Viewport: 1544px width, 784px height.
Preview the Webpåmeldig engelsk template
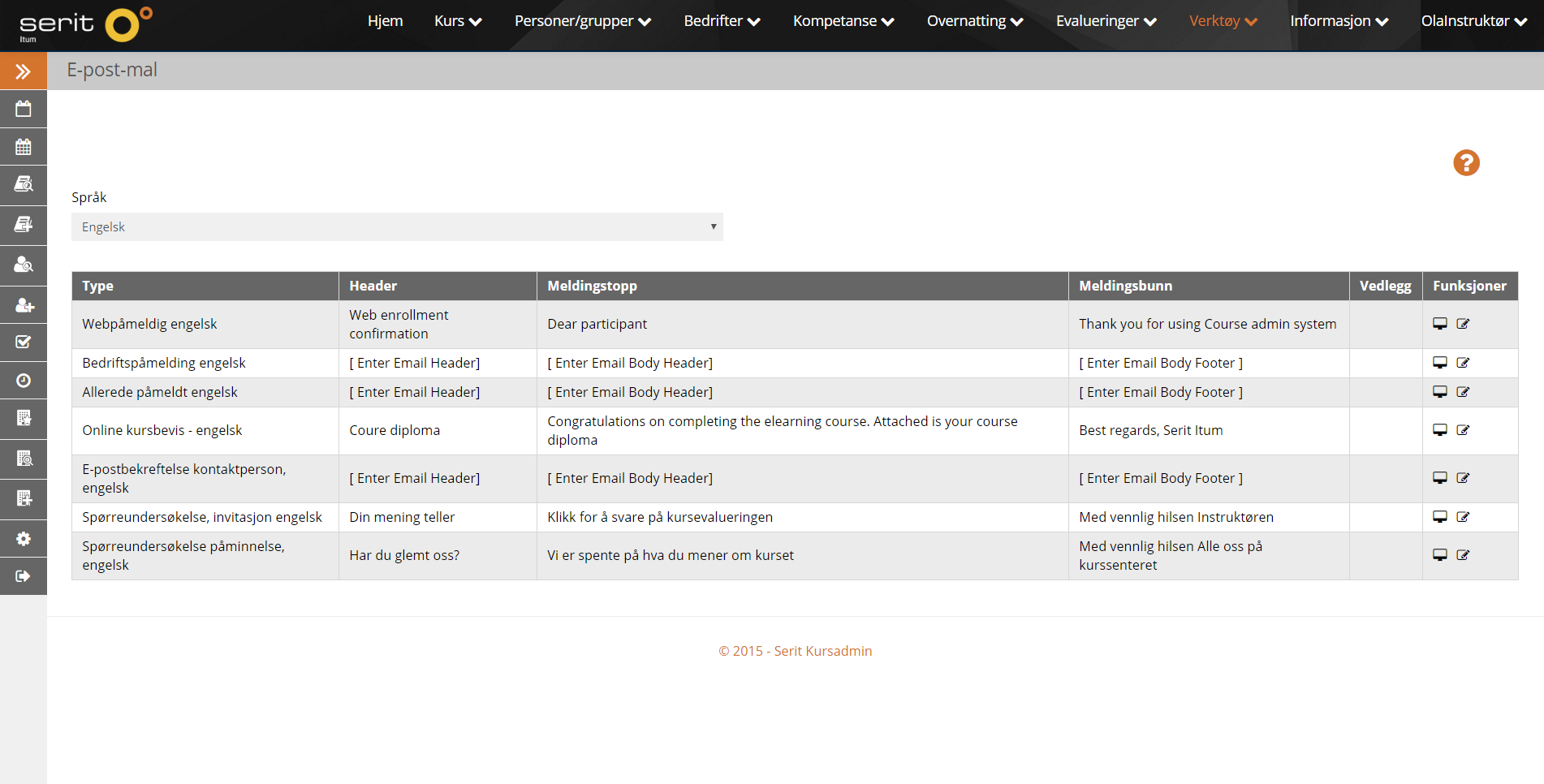point(1440,324)
